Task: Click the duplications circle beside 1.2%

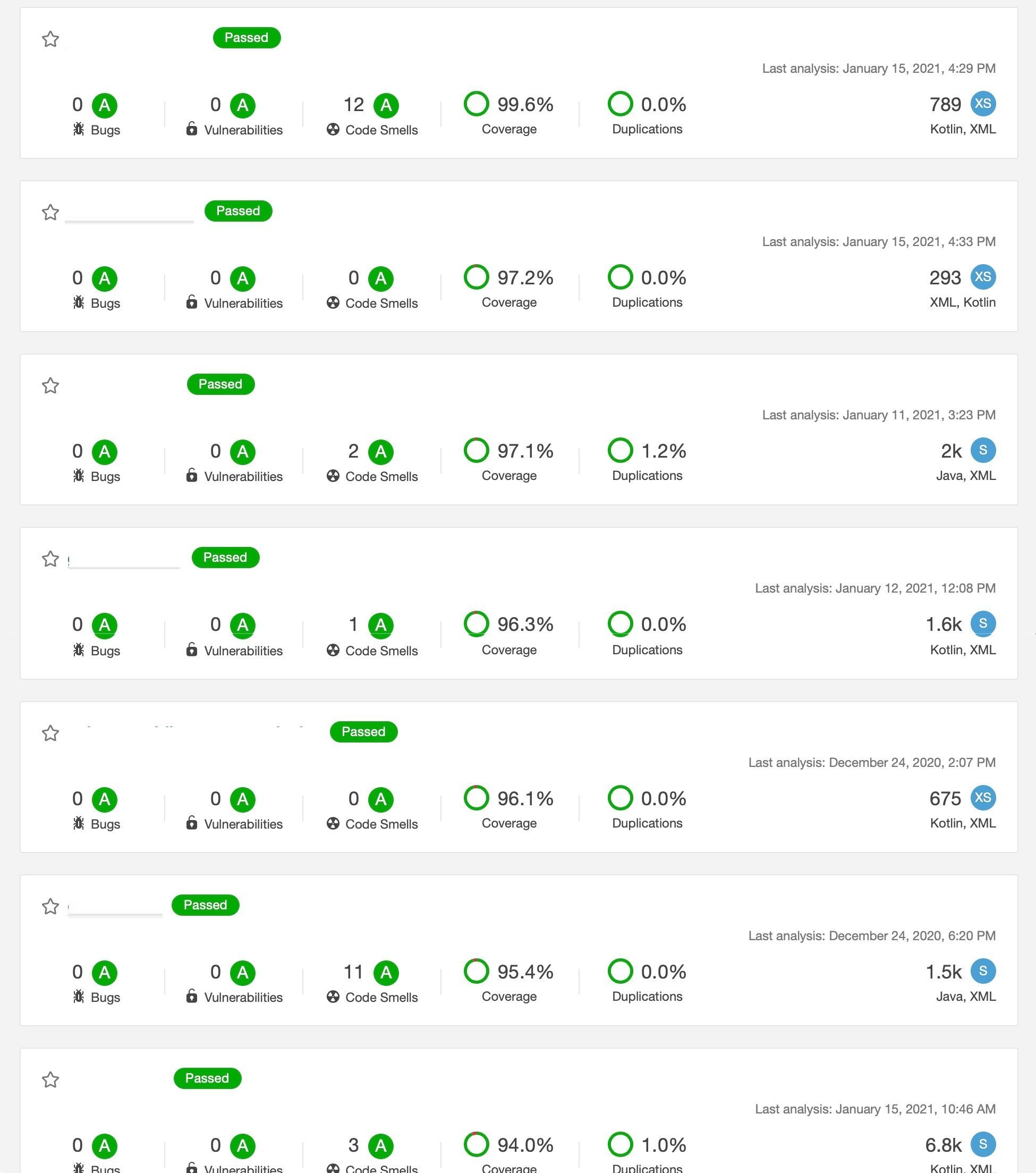Action: (x=620, y=451)
